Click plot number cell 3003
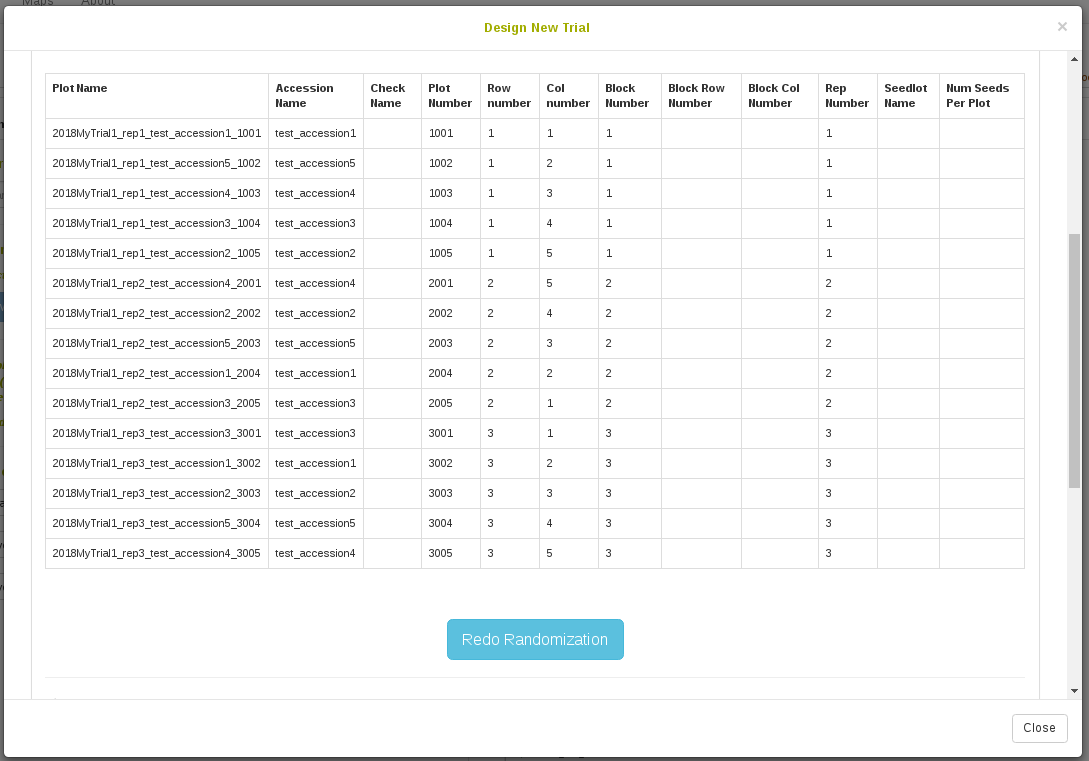Screen dimensions: 1089x761 coord(451,493)
